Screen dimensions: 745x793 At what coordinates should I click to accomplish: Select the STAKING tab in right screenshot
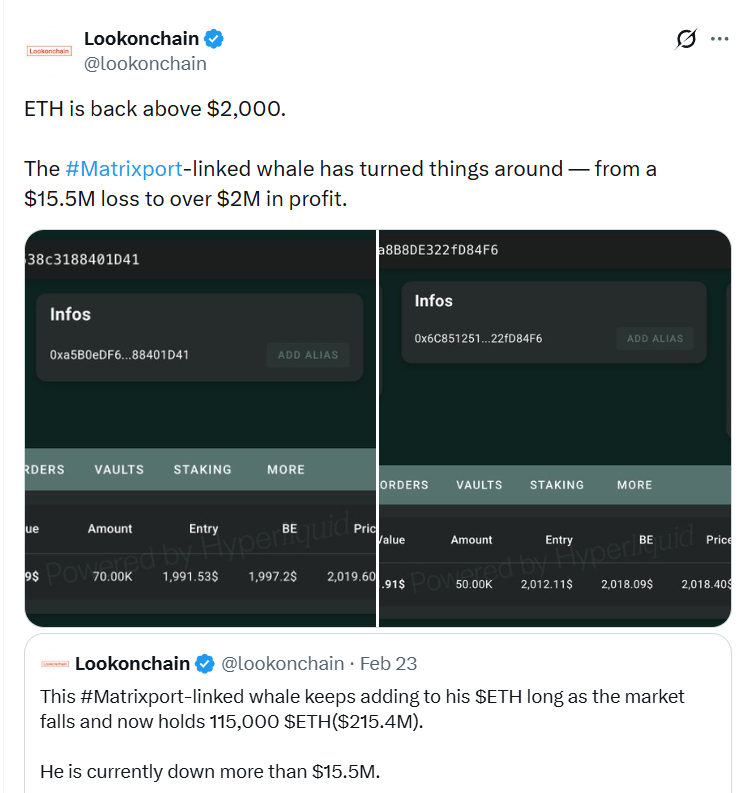tap(556, 485)
